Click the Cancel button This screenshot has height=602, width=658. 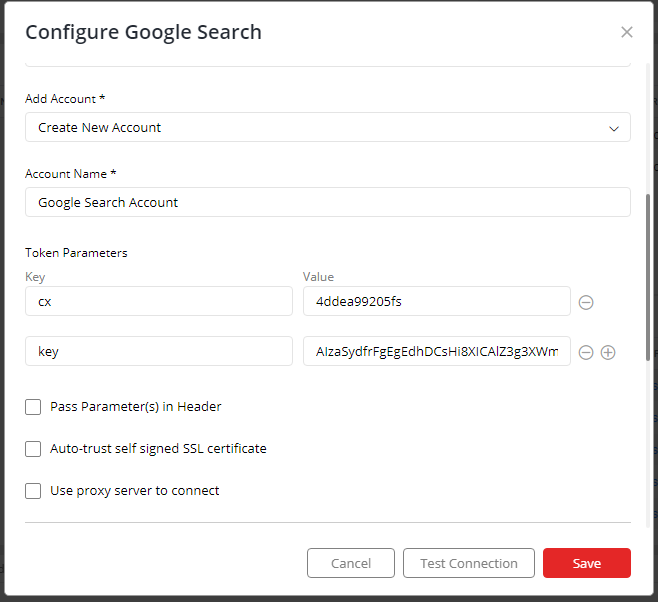tap(351, 563)
